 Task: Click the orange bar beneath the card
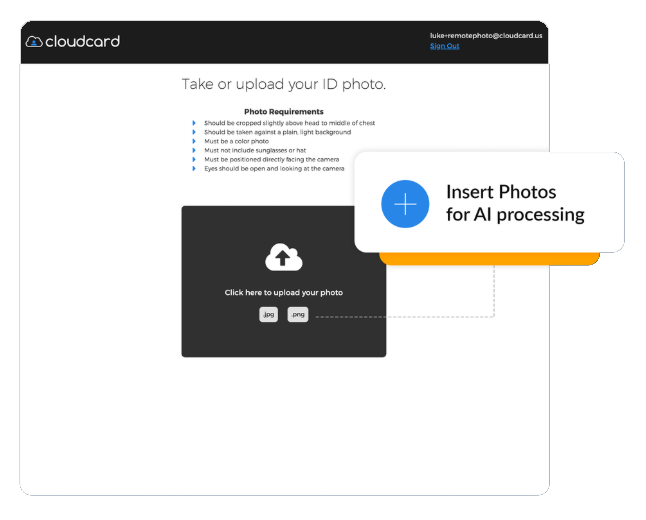[490, 258]
